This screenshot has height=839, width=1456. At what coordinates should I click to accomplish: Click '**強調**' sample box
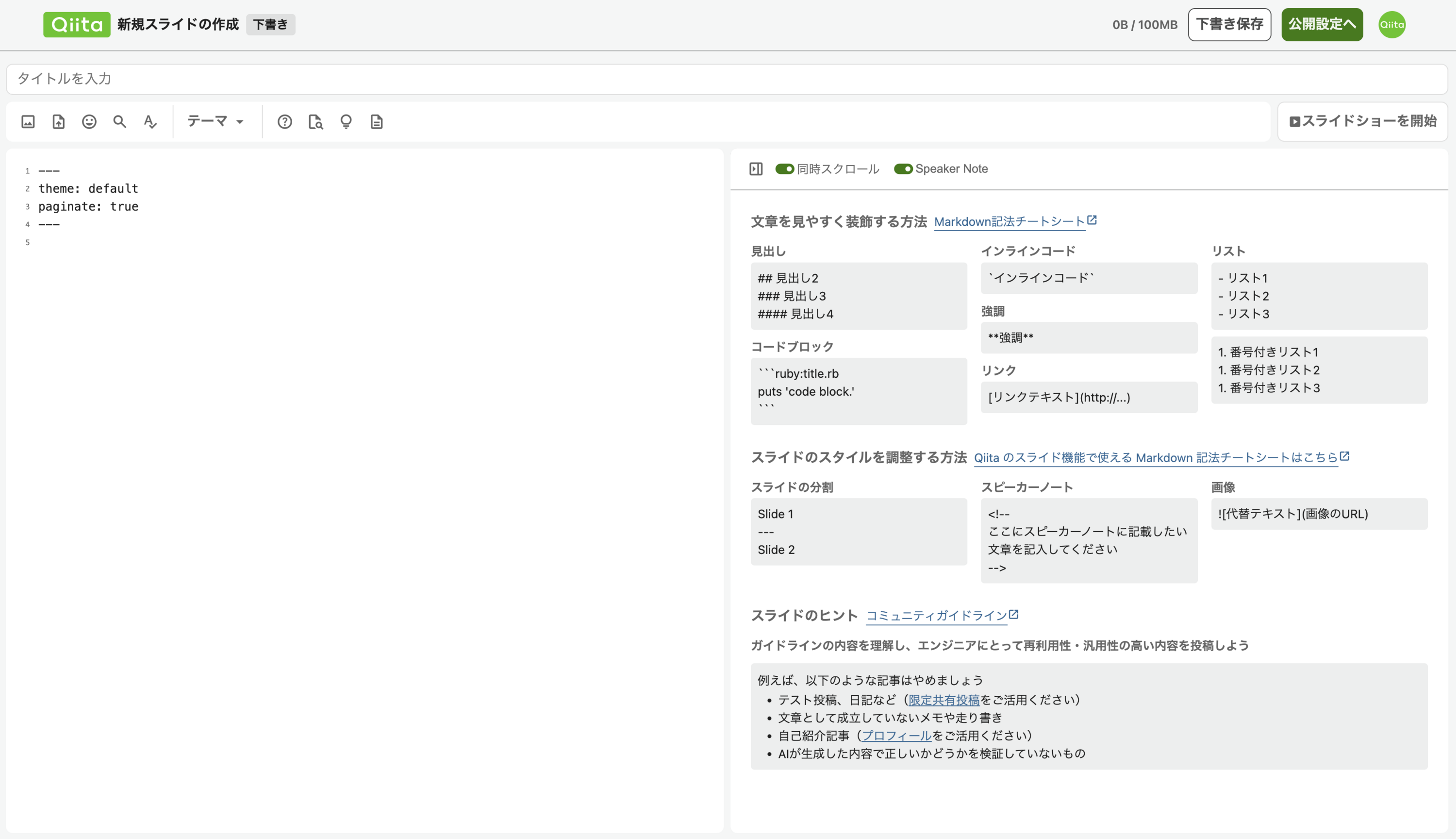(1089, 337)
